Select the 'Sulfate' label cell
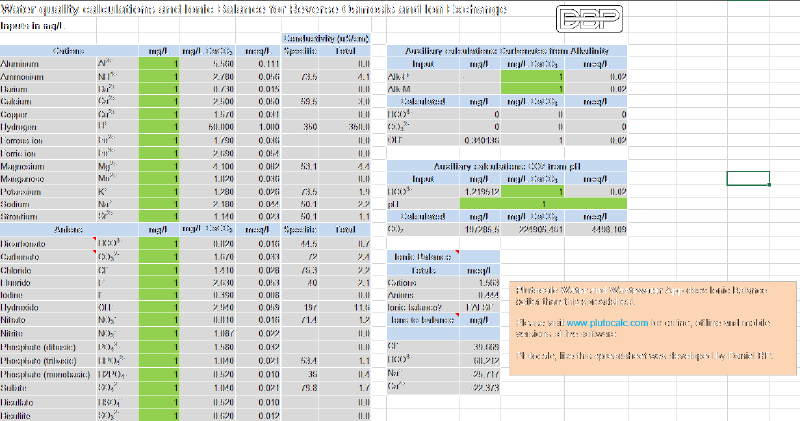 pyautogui.click(x=48, y=388)
